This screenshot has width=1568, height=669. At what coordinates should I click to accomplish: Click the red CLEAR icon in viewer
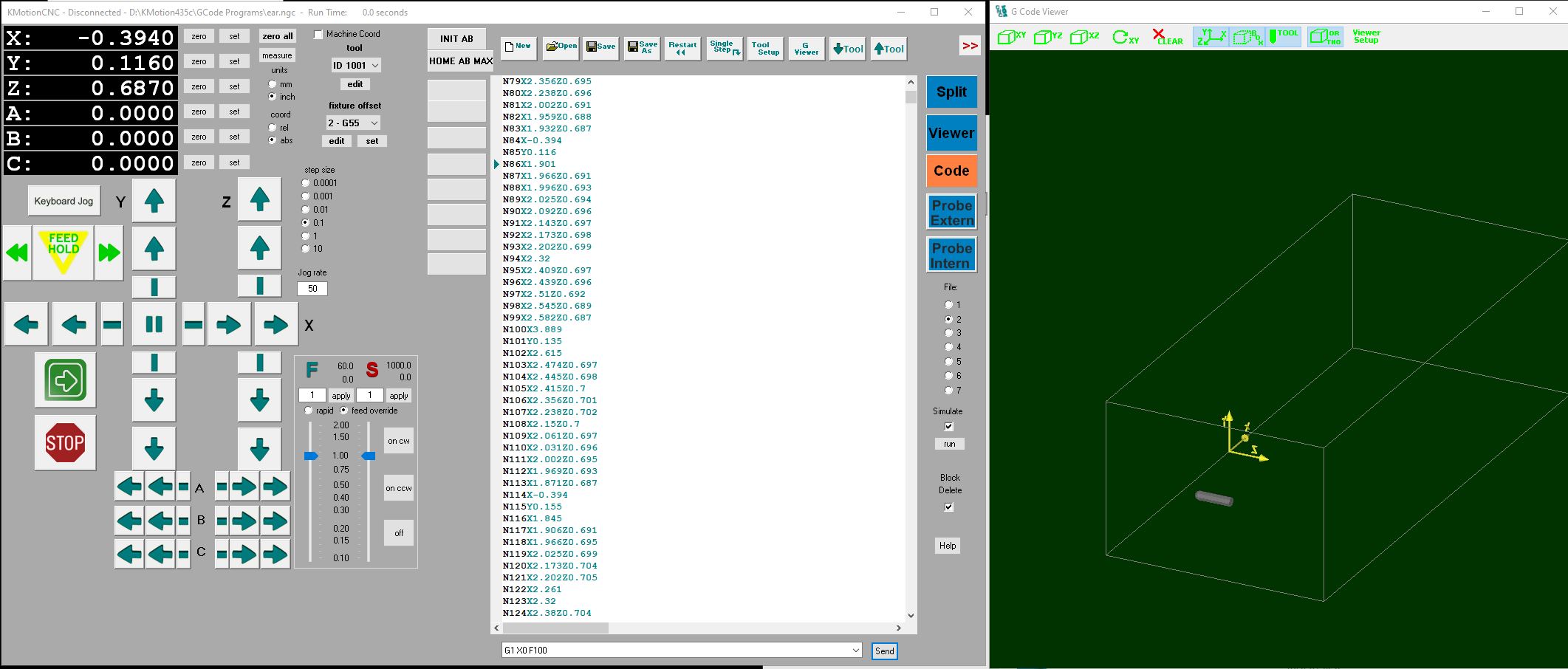[x=1167, y=37]
